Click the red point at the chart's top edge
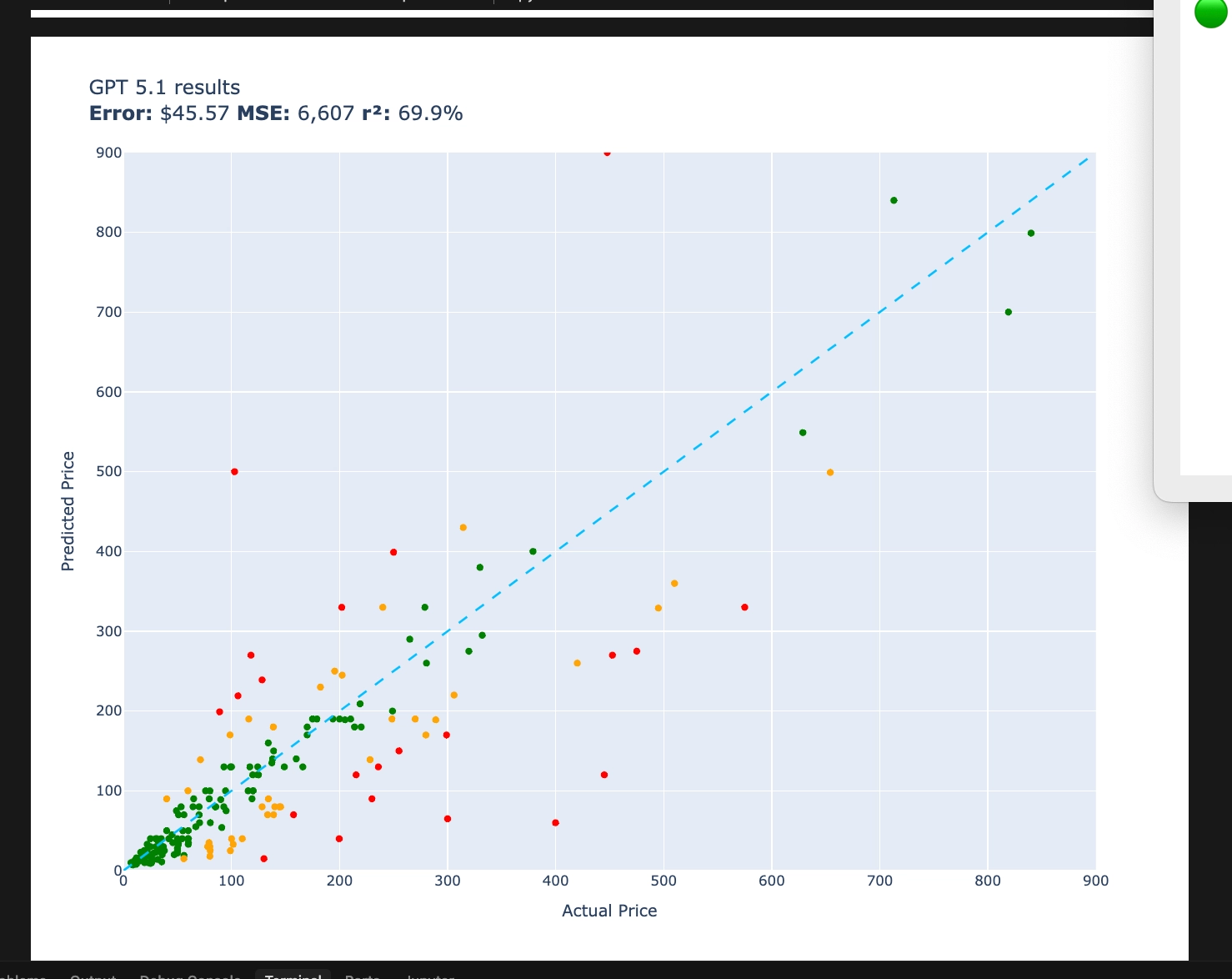Viewport: 1232px width, 979px height. 607,153
